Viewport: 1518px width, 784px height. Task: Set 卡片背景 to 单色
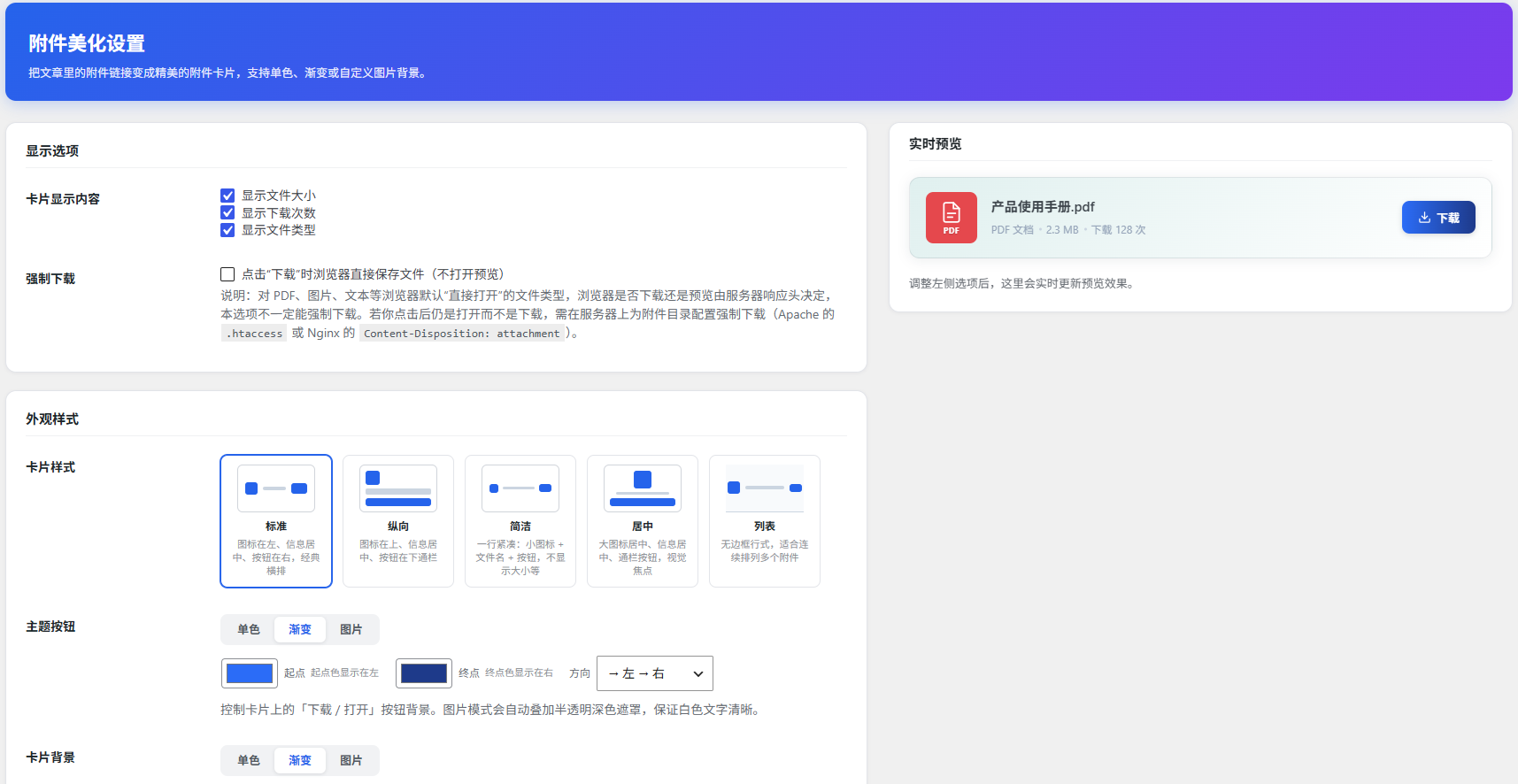[x=249, y=760]
